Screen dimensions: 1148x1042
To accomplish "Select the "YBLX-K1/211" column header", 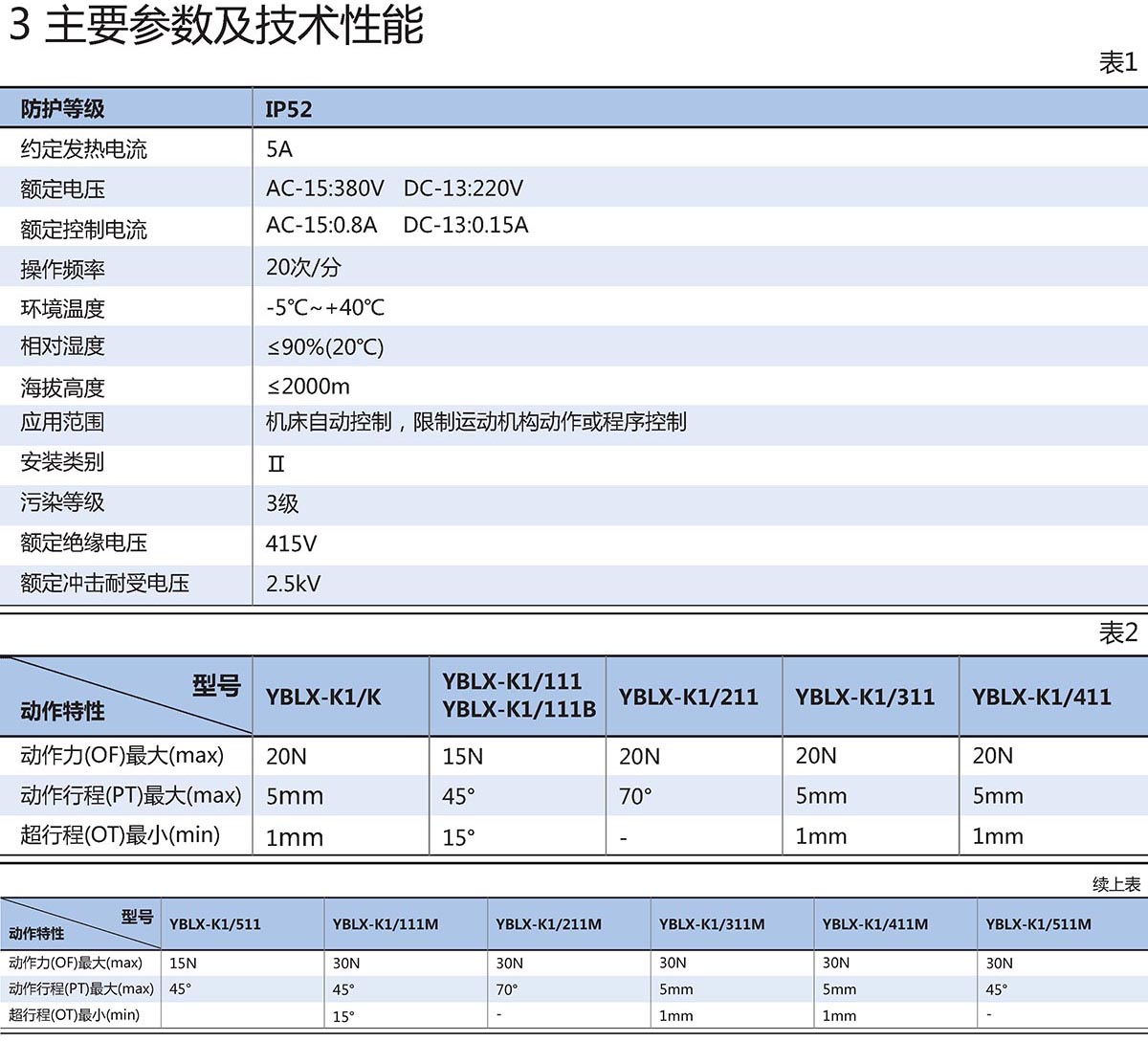I will pos(688,698).
